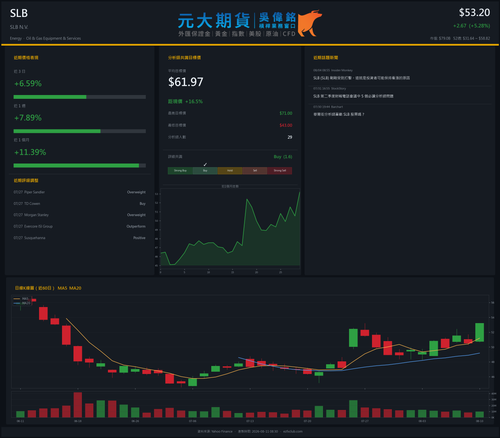Image resolution: width=500 pixels, height=438 pixels.
Task: Click the Buy (1.6) consensus rating
Action: coord(283,157)
